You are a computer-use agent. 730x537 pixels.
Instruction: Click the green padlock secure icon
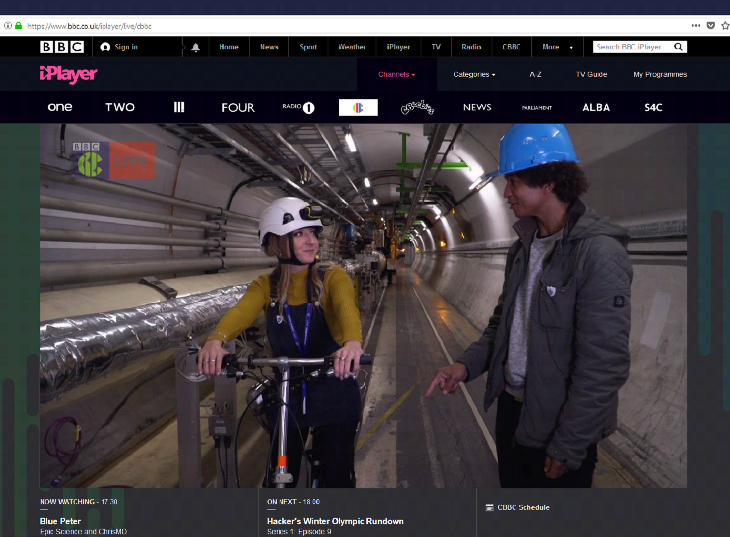[x=19, y=26]
